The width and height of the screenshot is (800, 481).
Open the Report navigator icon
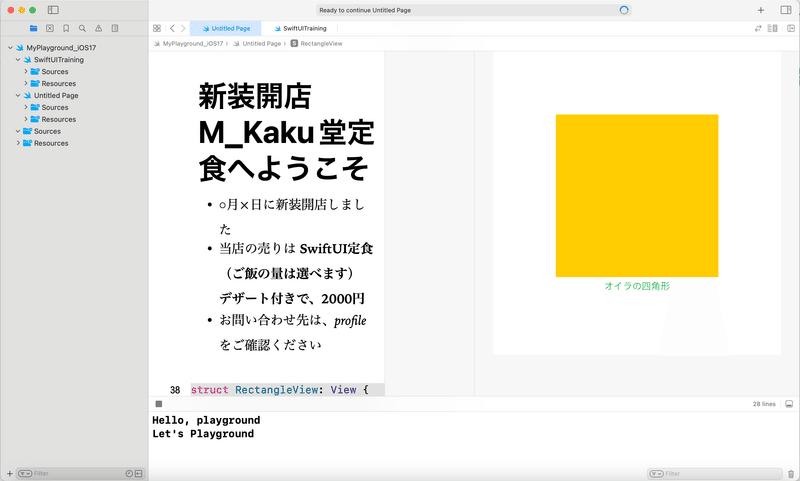[x=115, y=29]
